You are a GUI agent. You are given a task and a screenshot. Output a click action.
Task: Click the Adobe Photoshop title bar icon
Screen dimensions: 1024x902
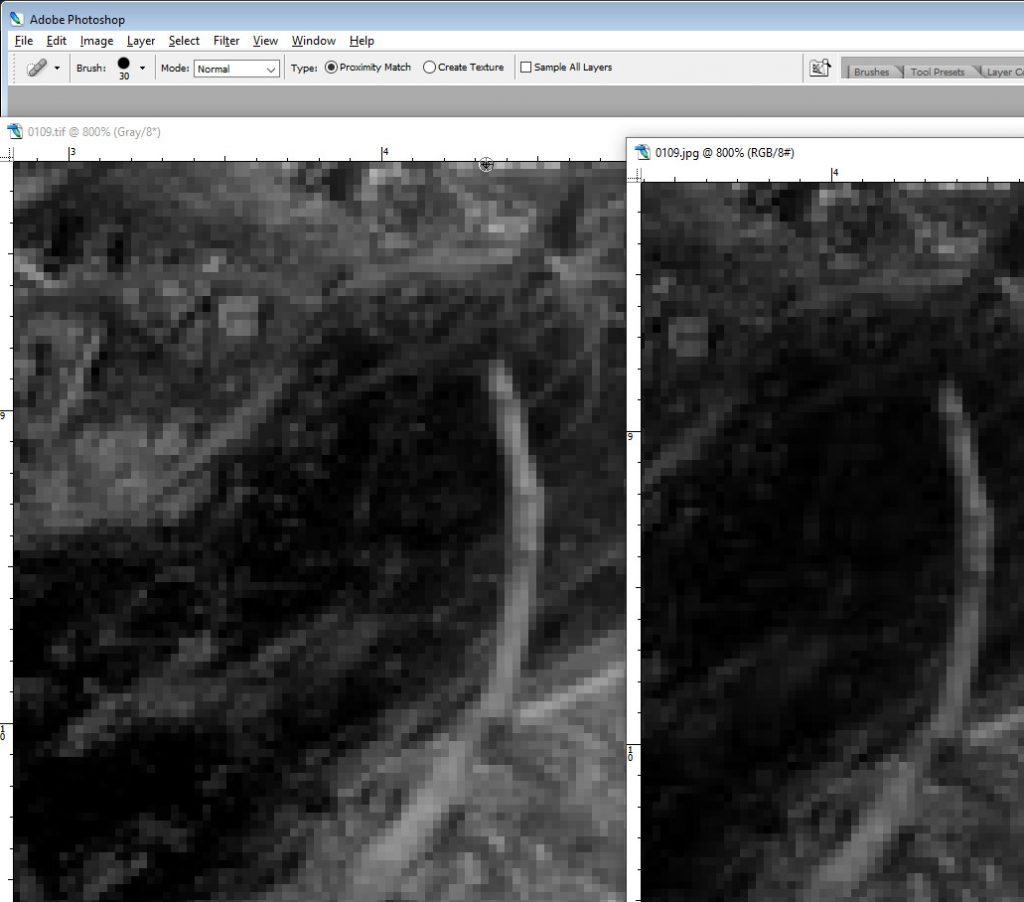pyautogui.click(x=16, y=19)
